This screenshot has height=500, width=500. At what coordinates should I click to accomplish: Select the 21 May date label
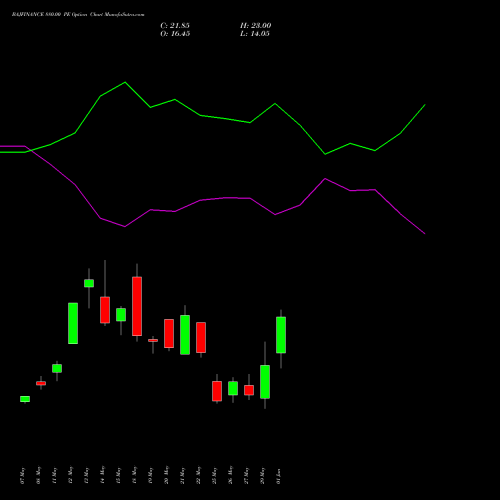click(x=182, y=475)
